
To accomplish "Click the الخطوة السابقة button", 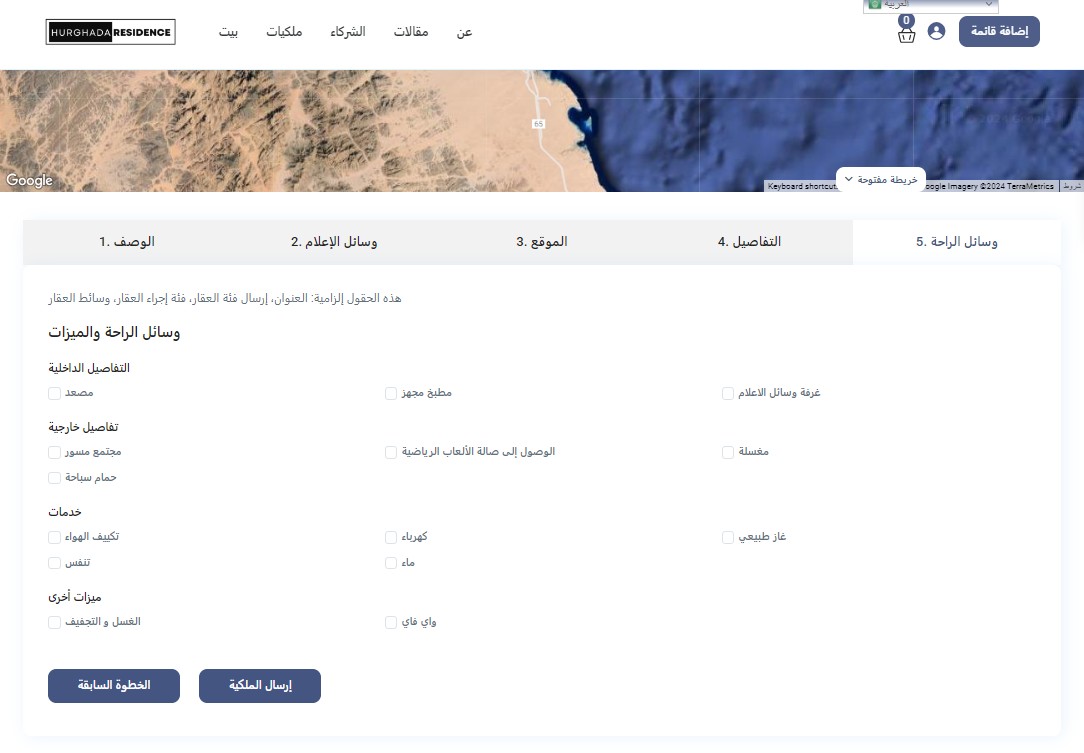I will pos(114,686).
